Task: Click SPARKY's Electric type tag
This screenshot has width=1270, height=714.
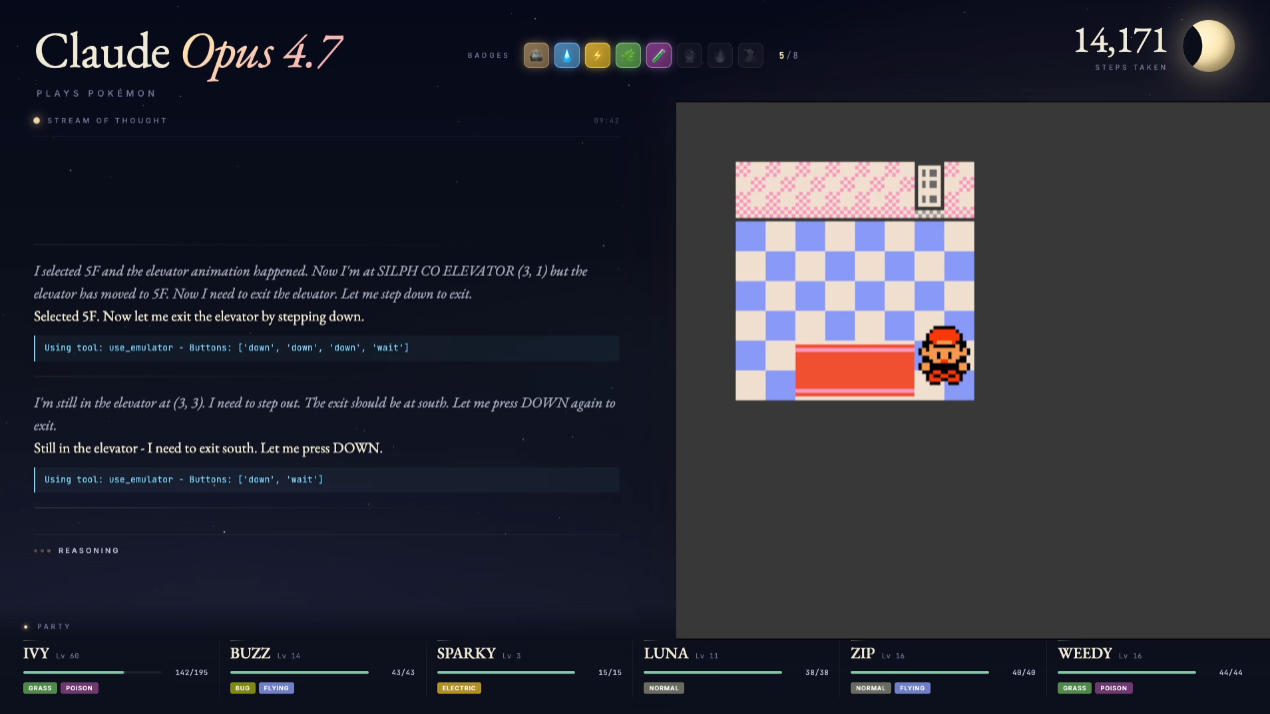Action: point(459,688)
